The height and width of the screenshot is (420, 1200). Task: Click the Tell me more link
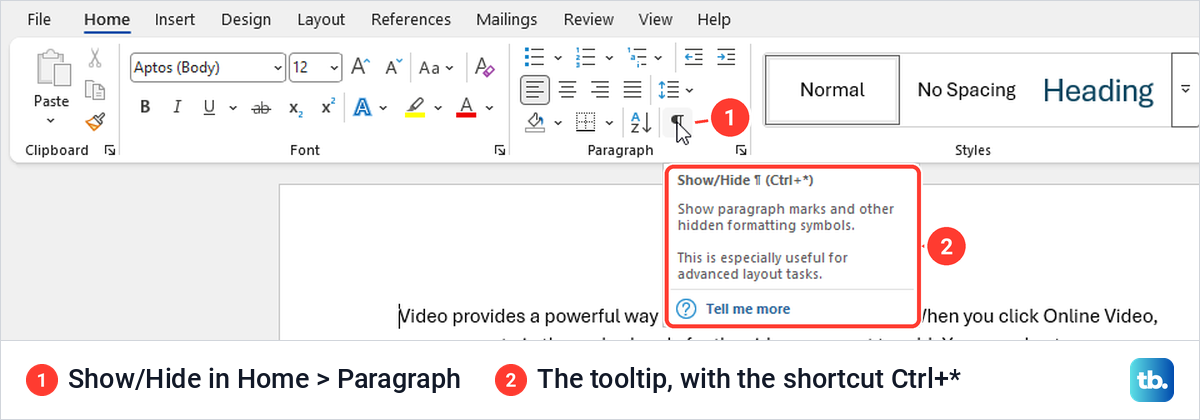click(x=747, y=309)
